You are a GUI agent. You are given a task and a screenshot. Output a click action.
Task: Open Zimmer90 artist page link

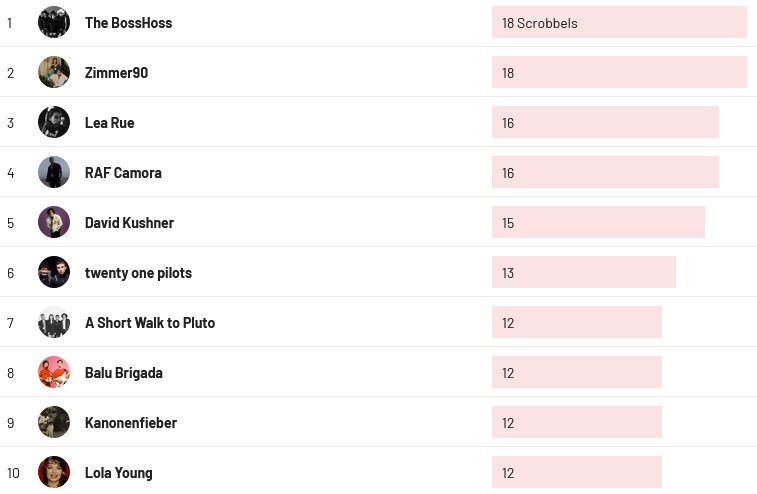(x=116, y=73)
